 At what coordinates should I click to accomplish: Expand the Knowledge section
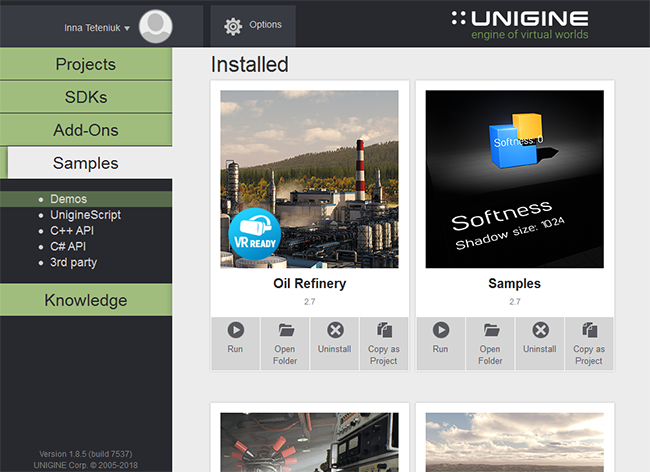[x=86, y=300]
